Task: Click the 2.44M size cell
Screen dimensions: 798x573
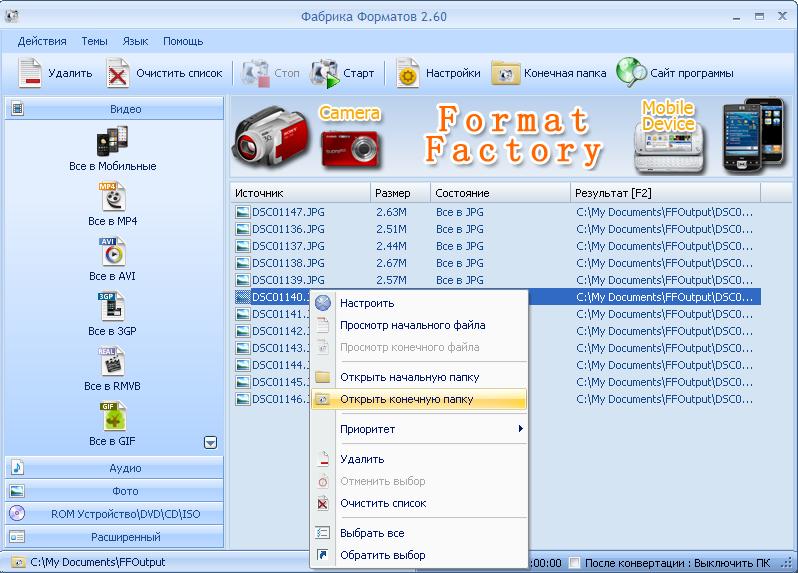Action: (391, 246)
